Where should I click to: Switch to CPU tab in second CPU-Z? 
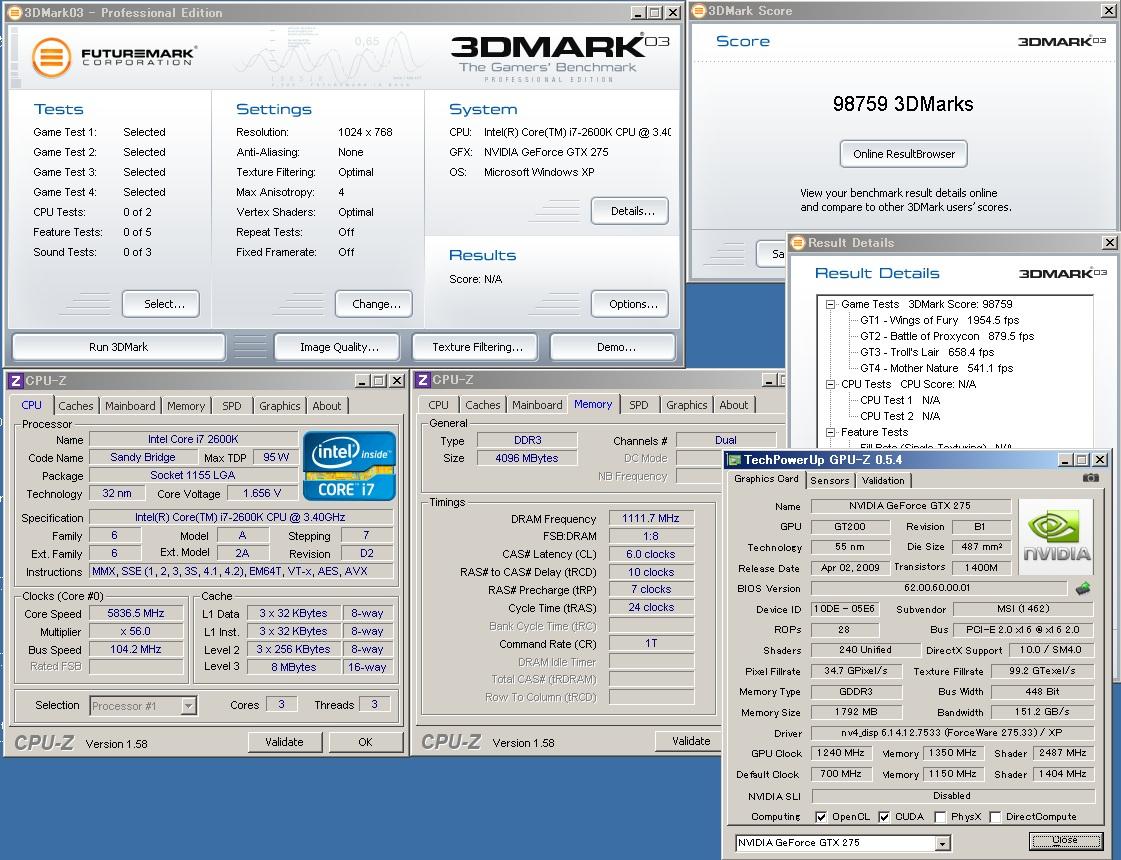point(438,405)
